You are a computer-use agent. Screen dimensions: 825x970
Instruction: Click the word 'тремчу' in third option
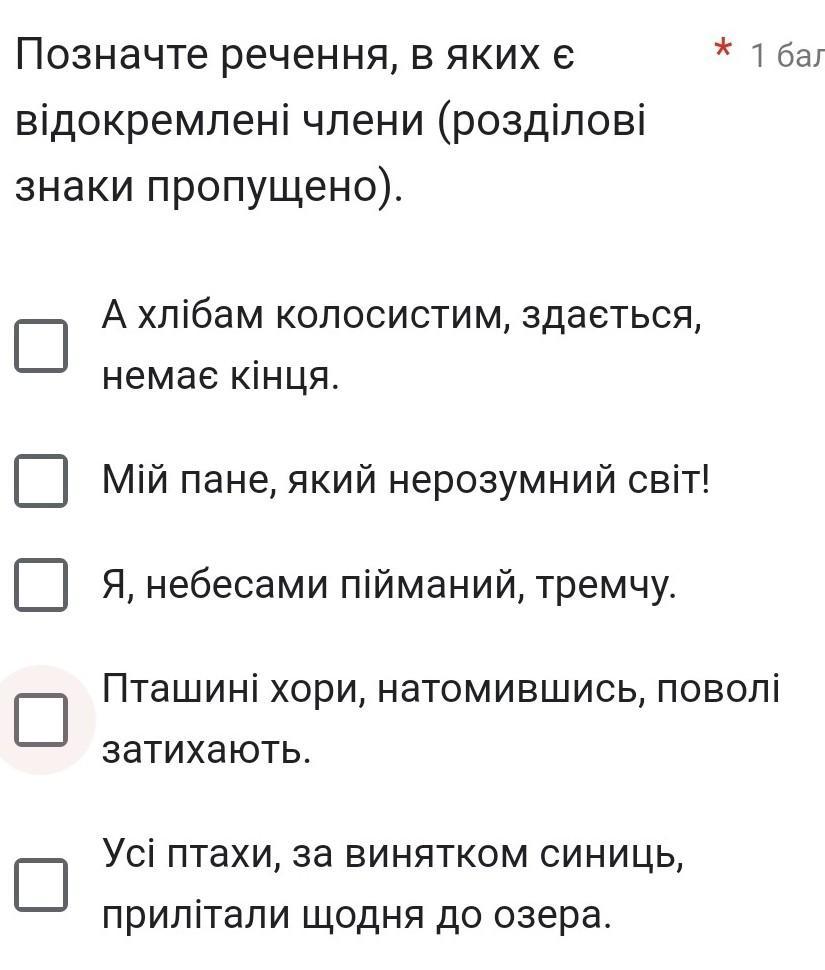(602, 585)
